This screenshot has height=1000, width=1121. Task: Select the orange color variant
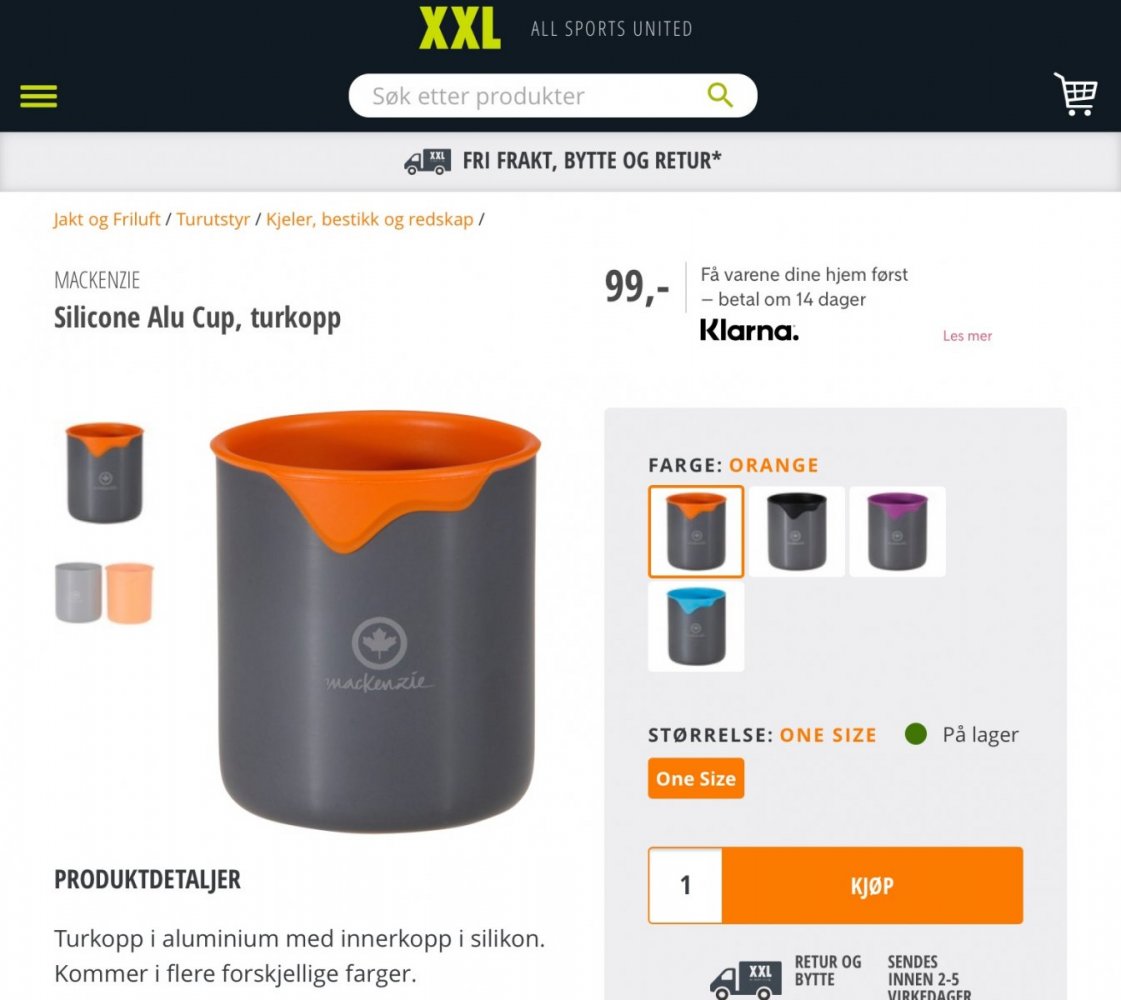coord(696,531)
